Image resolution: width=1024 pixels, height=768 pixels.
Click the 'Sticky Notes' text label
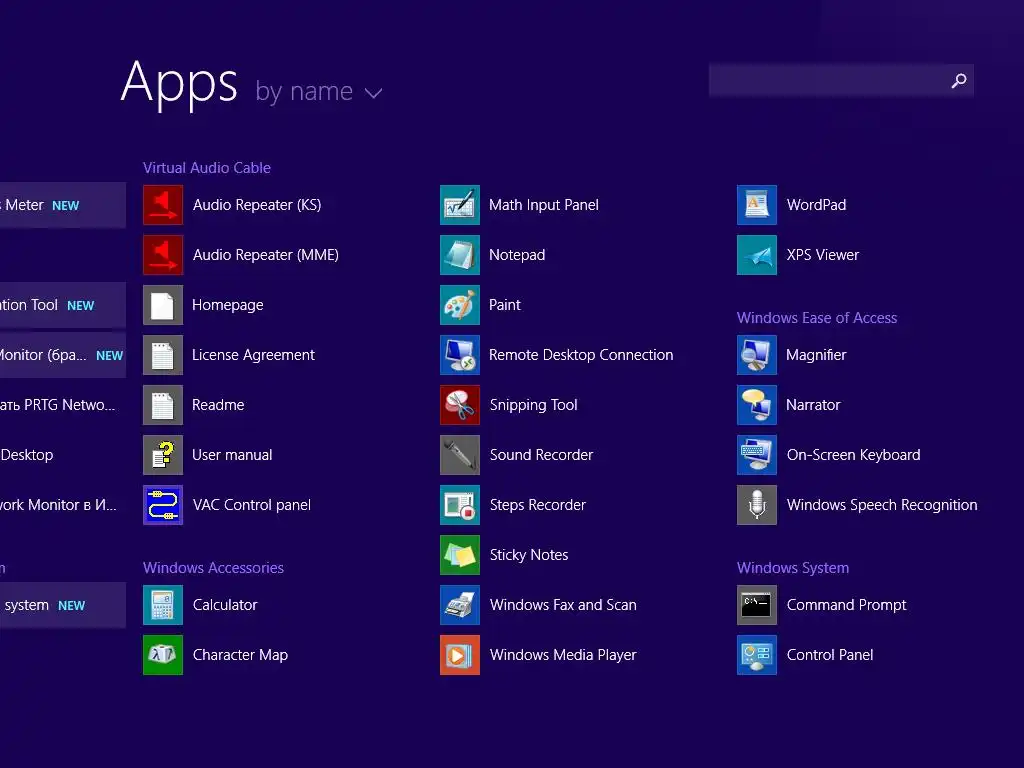click(x=529, y=554)
